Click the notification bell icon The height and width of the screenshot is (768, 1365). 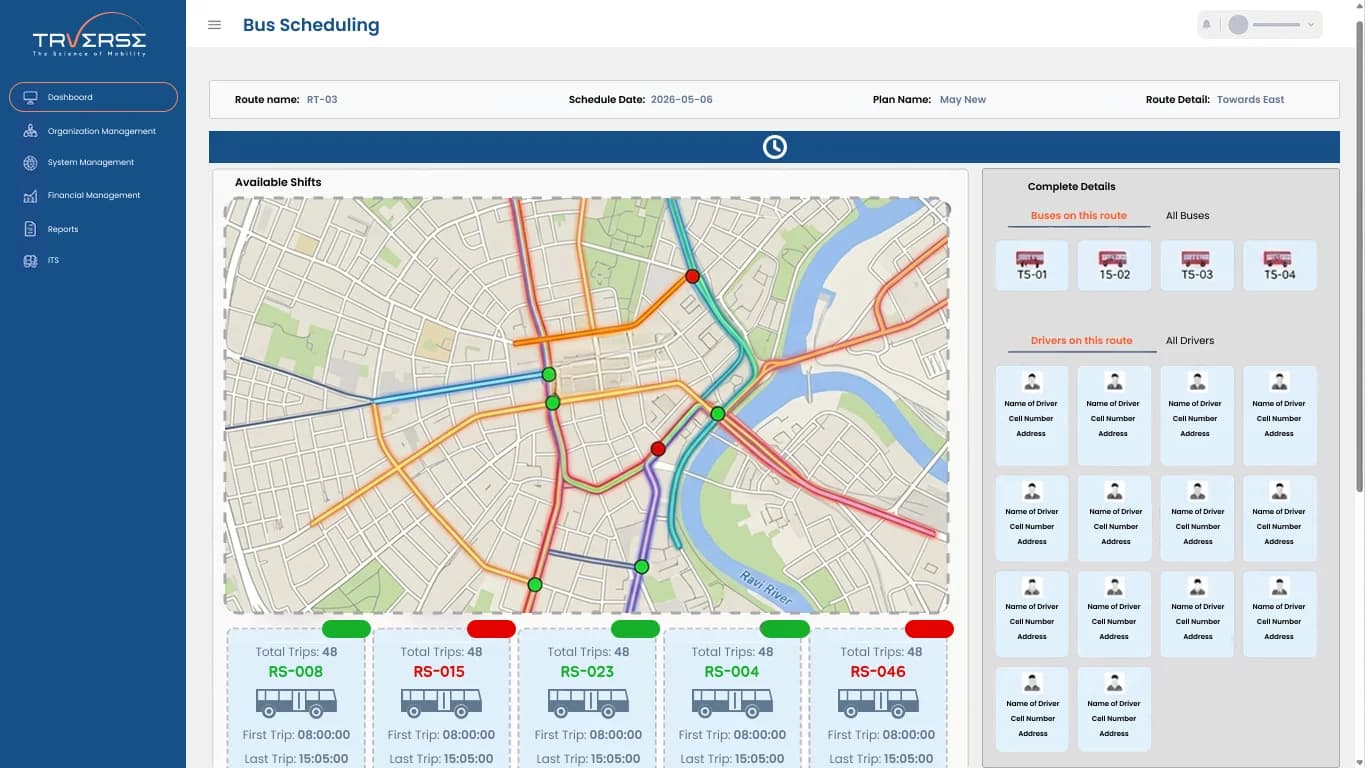coord(1207,25)
